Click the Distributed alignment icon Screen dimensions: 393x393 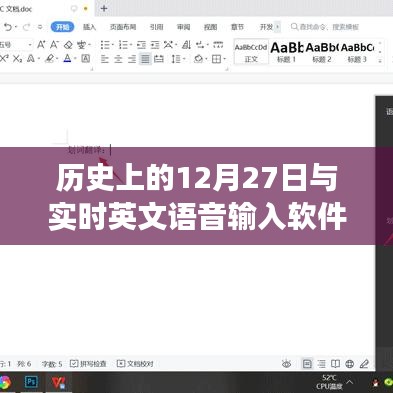tap(159, 59)
